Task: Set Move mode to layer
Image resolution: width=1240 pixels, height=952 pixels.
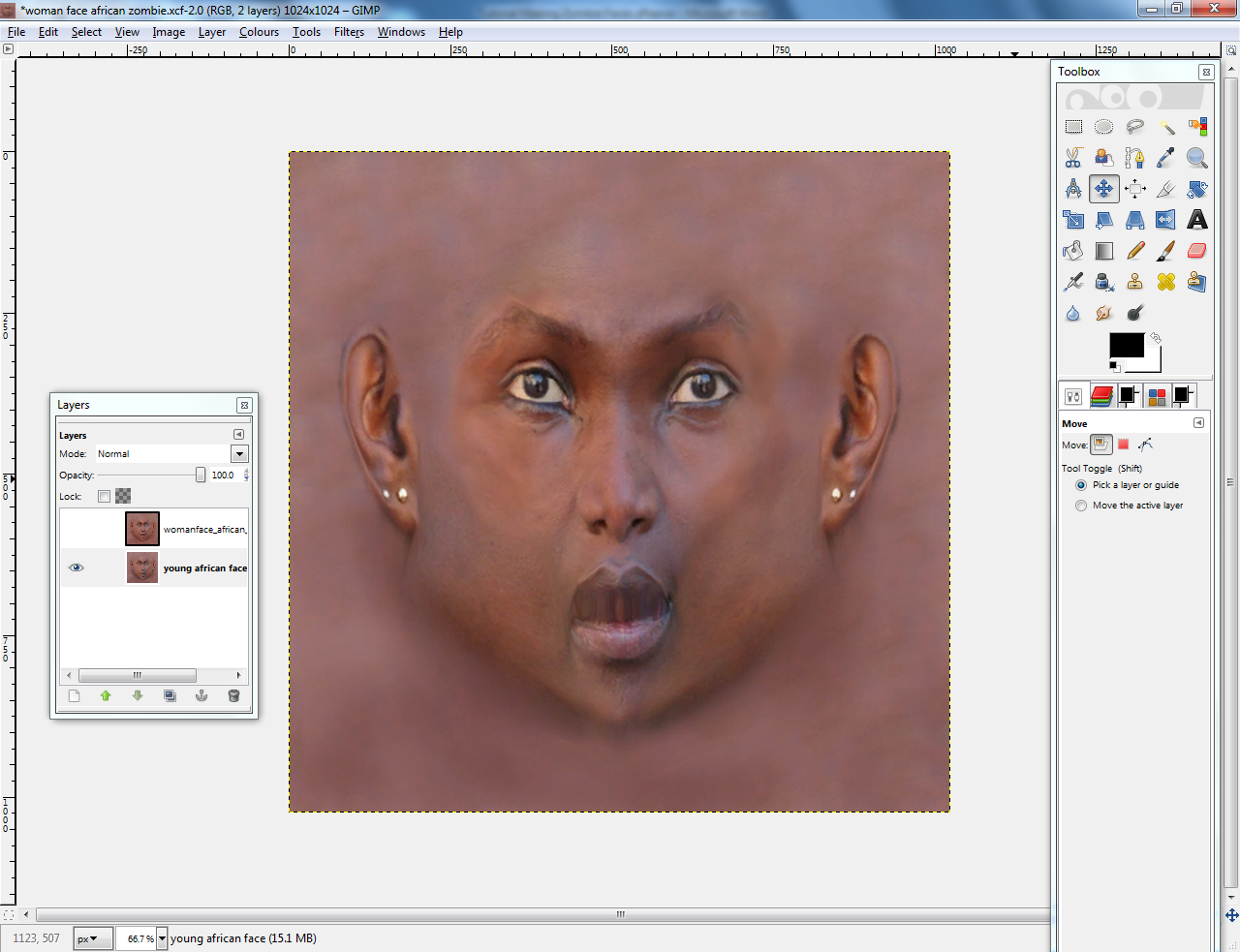Action: click(1101, 445)
